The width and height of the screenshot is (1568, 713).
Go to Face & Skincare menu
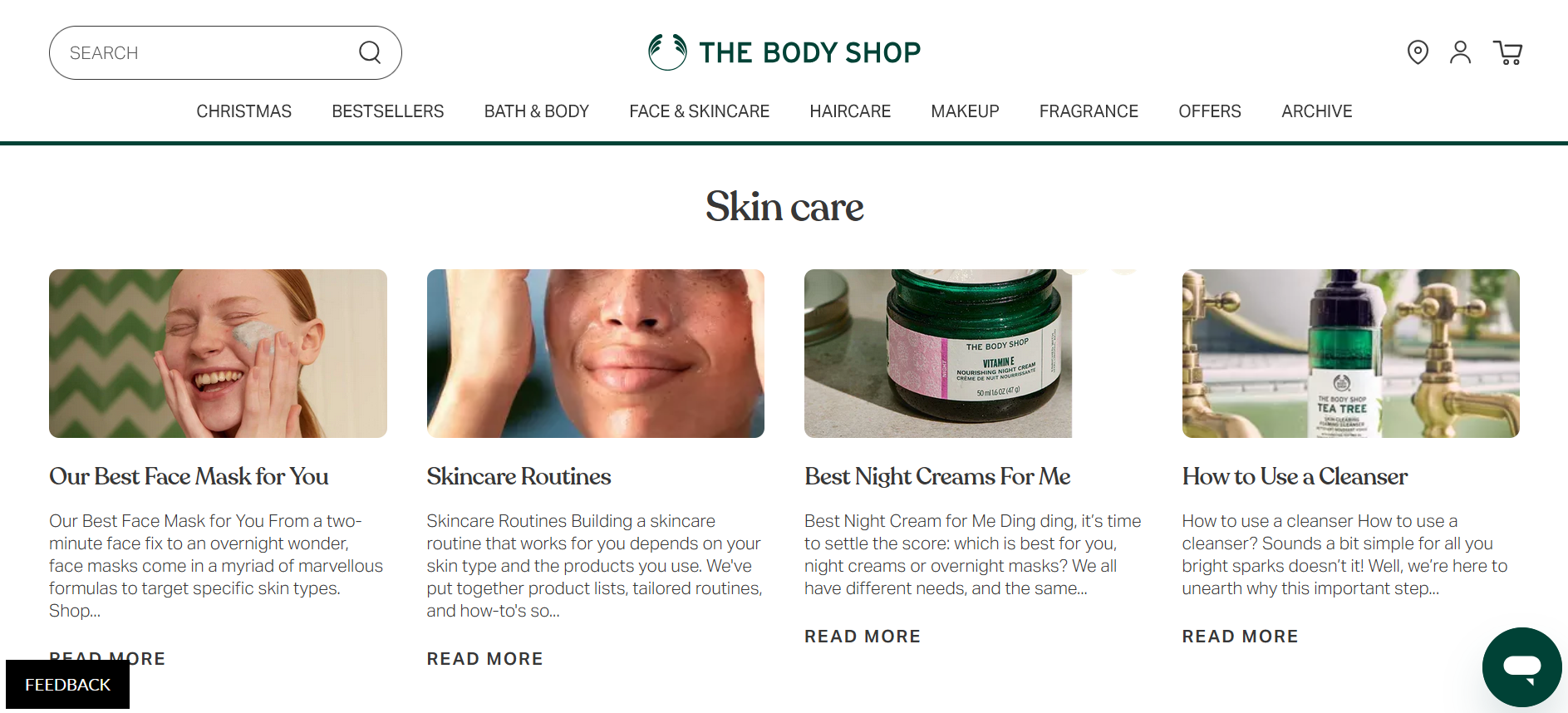click(700, 111)
